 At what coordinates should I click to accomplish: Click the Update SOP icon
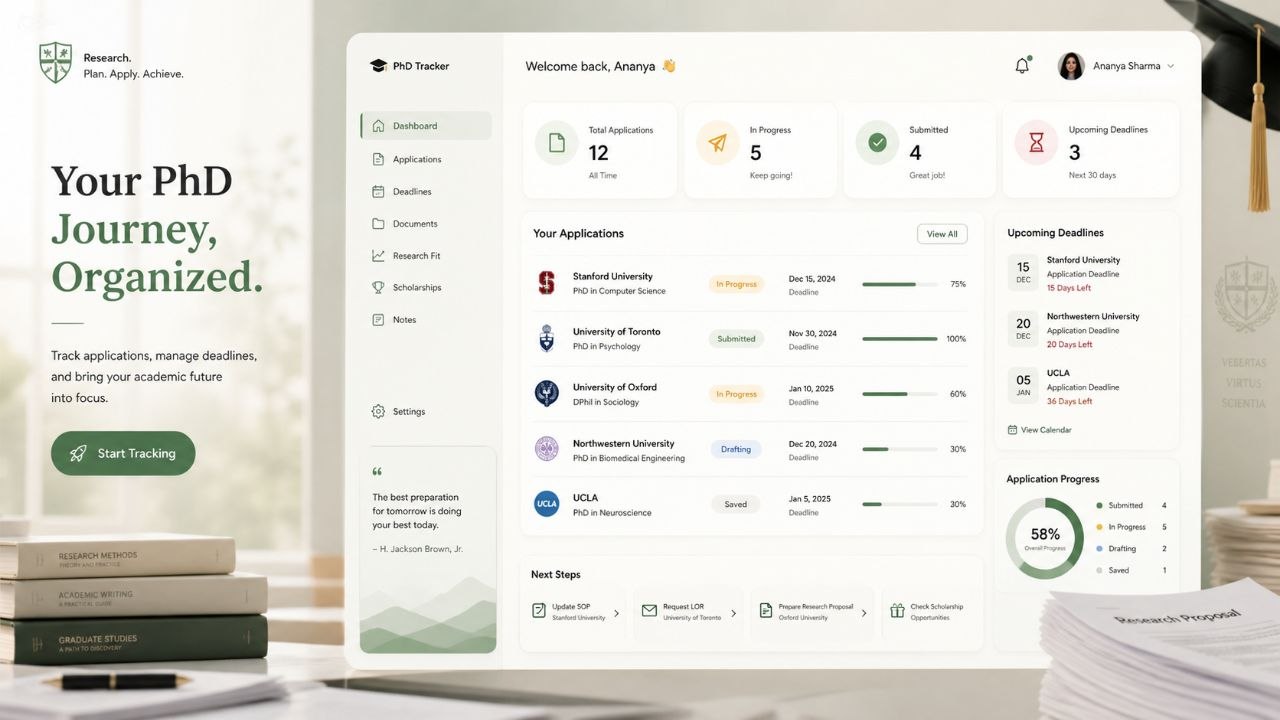539,610
